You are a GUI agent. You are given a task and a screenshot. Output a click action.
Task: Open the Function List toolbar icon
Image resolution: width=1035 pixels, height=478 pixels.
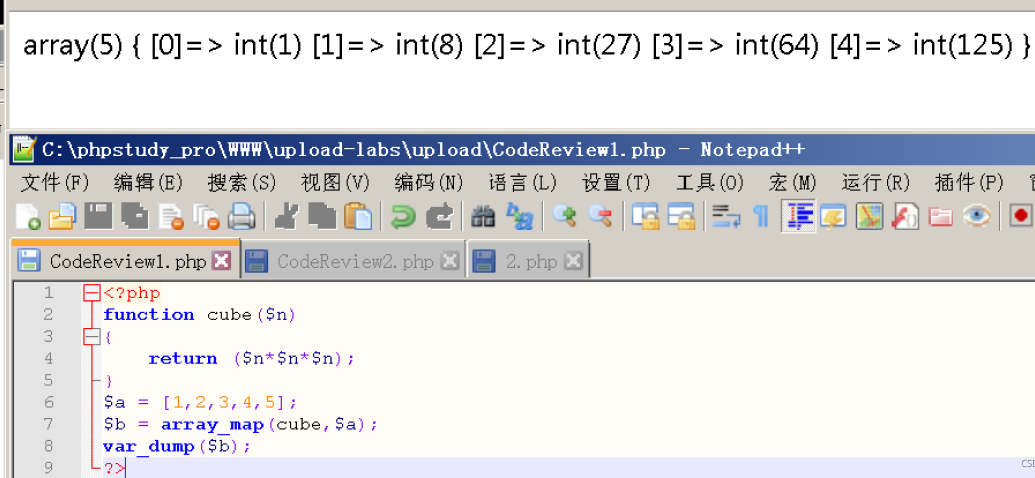[x=905, y=216]
